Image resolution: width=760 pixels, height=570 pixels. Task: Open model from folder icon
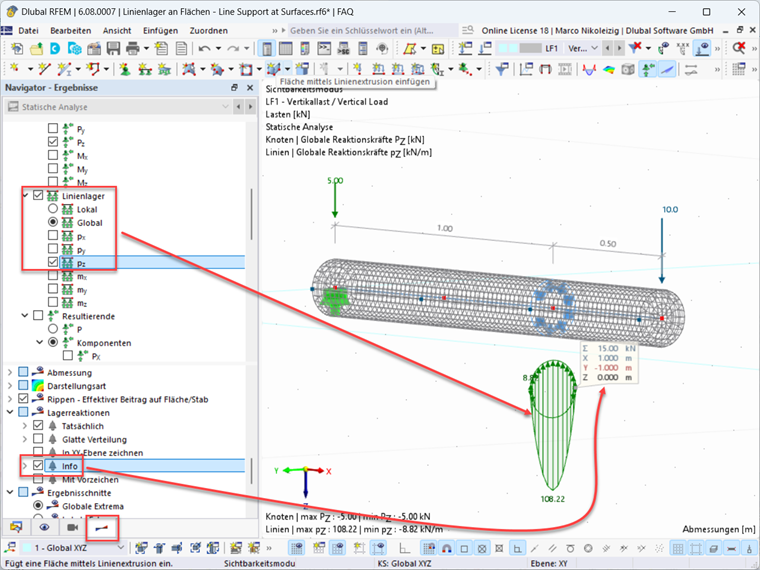[36, 48]
